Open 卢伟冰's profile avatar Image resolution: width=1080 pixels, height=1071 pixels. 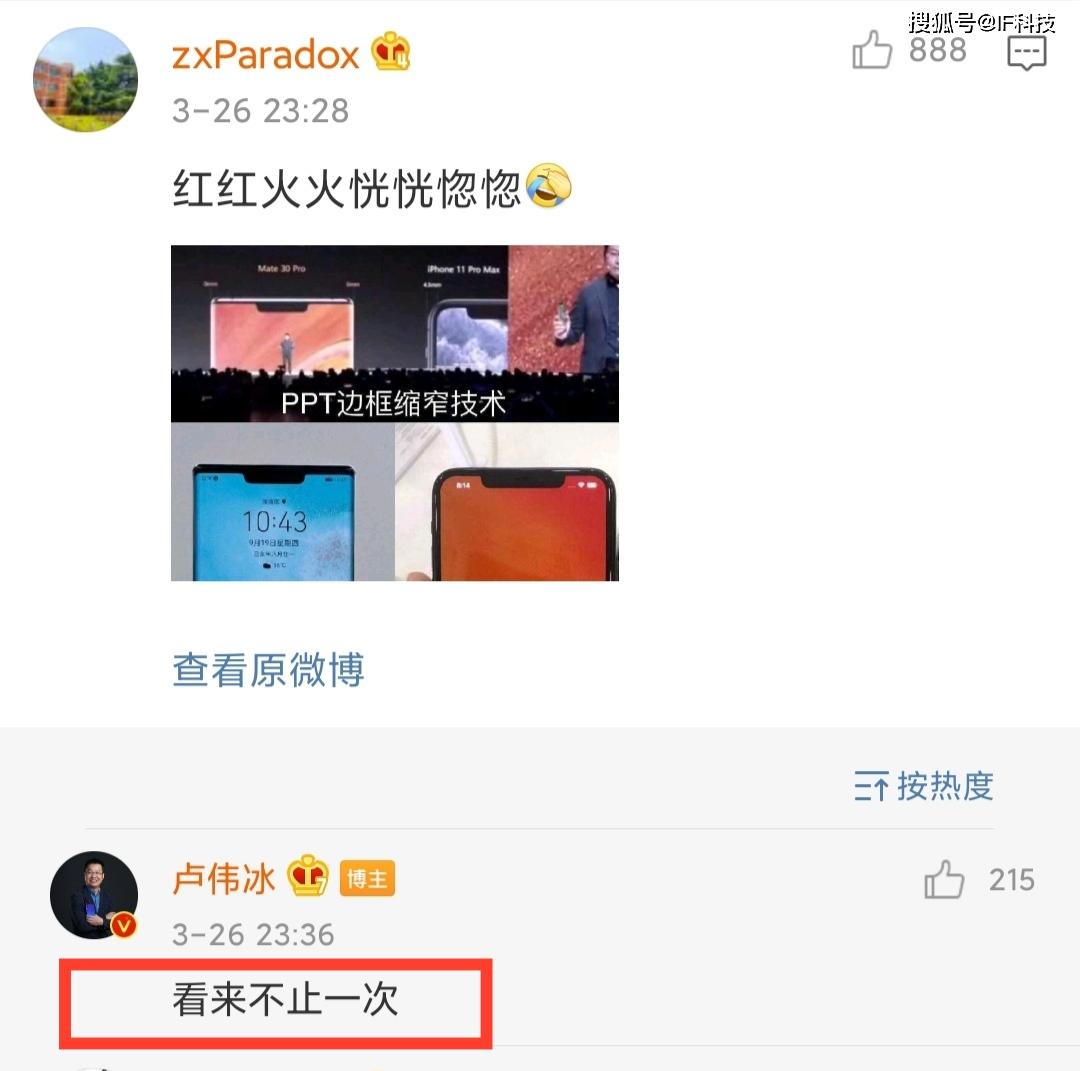pyautogui.click(x=94, y=895)
